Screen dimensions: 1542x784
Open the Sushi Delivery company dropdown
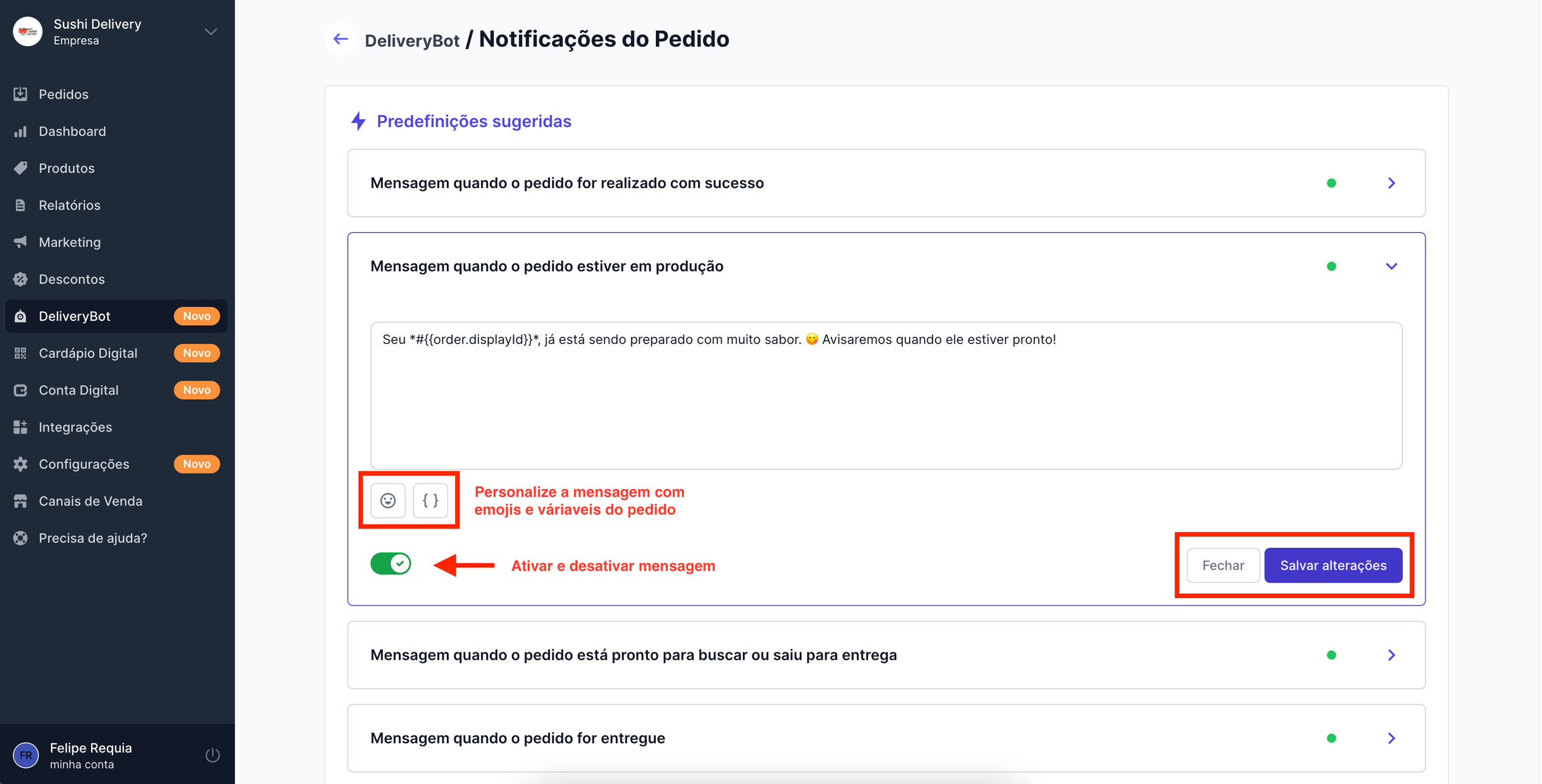click(211, 31)
